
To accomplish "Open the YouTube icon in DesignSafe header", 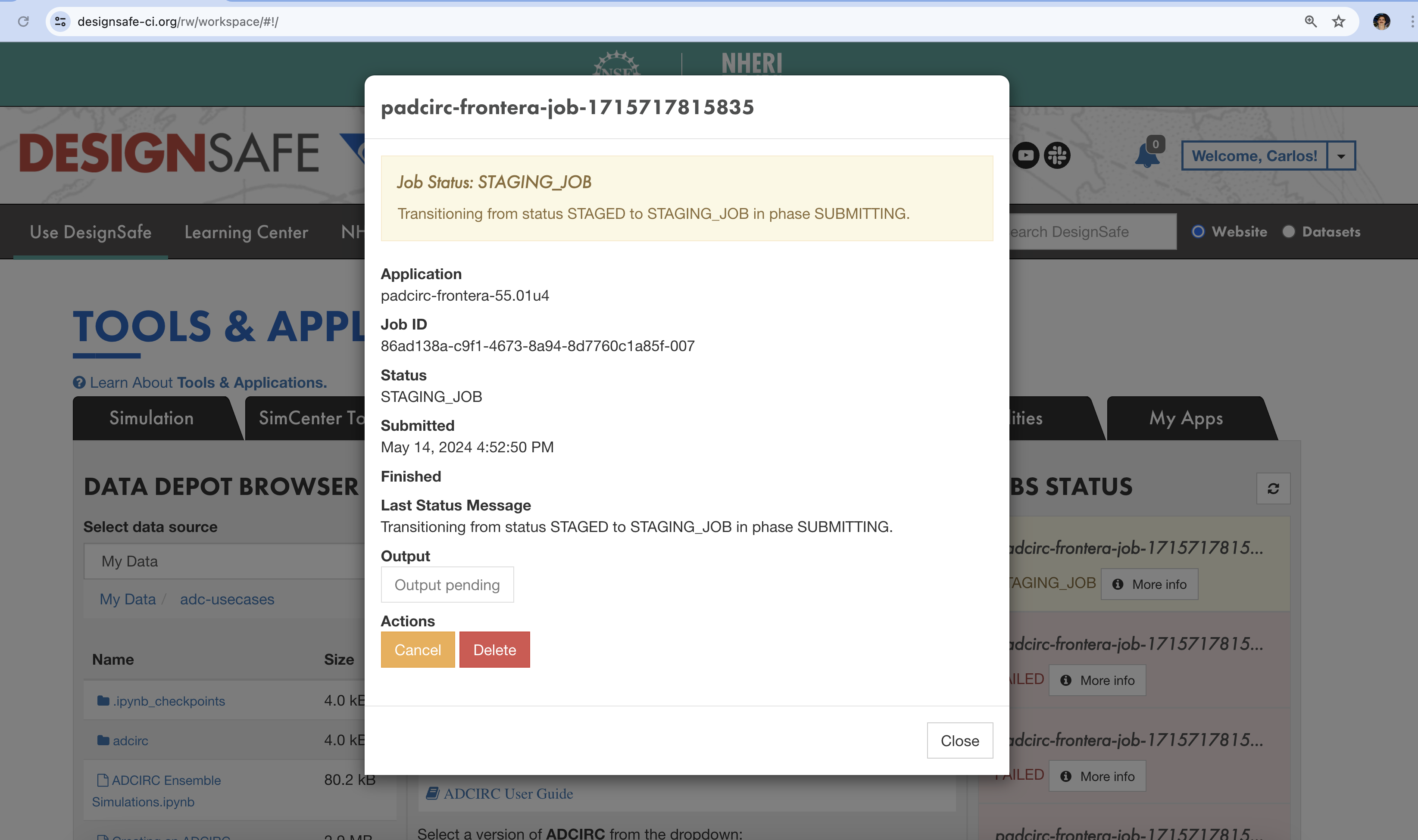I will click(x=1025, y=155).
